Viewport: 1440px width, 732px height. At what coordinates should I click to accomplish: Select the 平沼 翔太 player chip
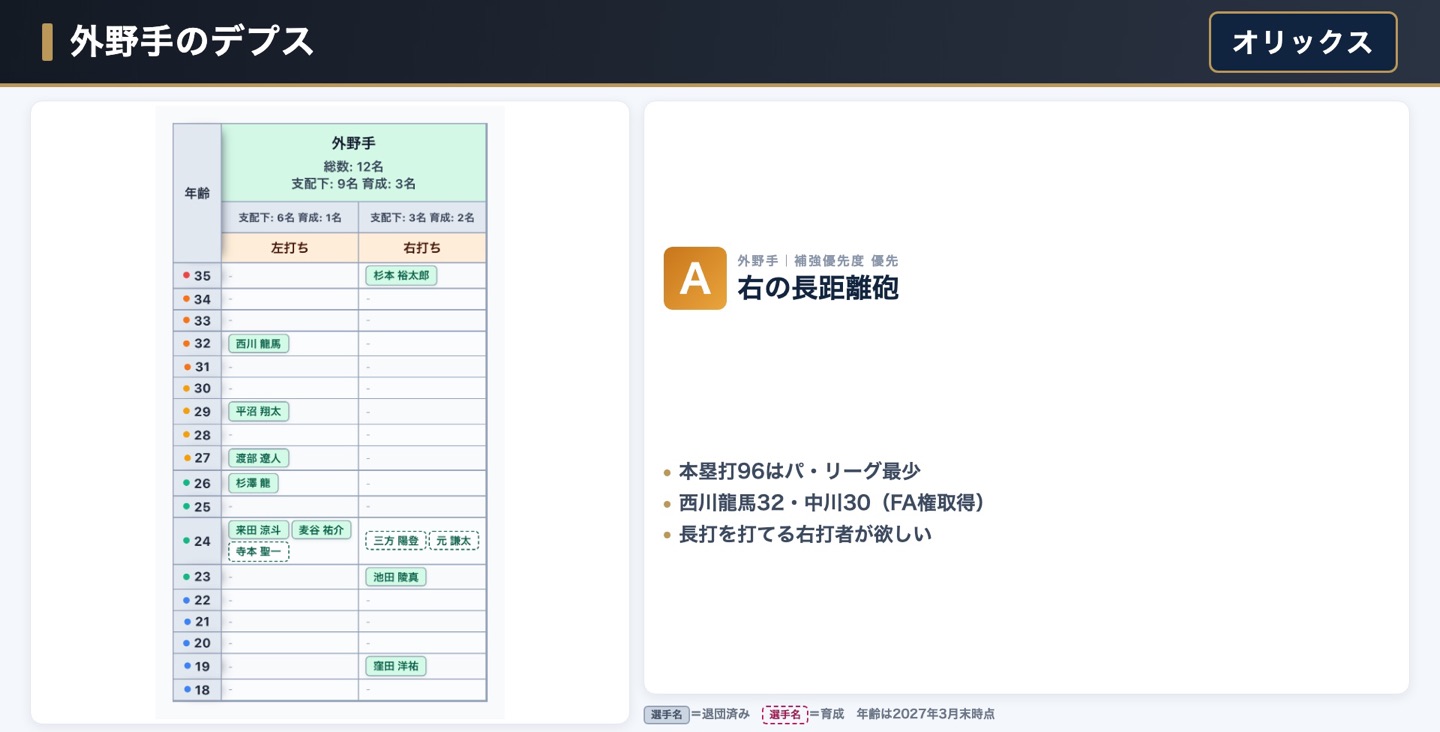tap(258, 411)
